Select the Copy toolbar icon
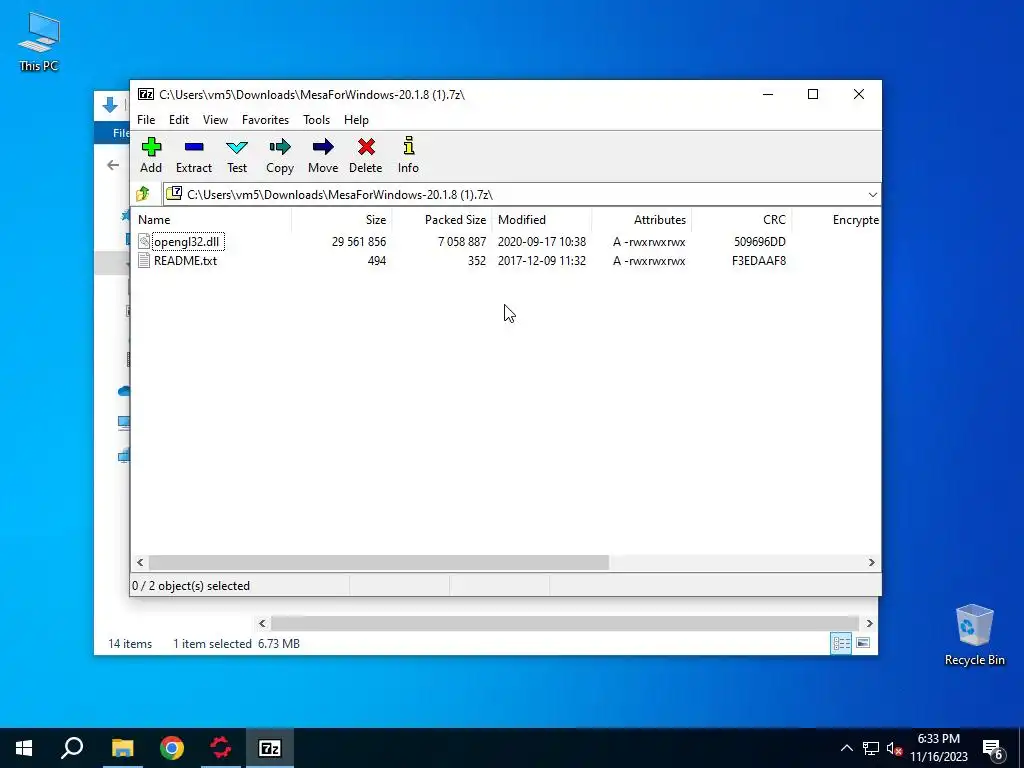This screenshot has height=768, width=1024. tap(280, 155)
